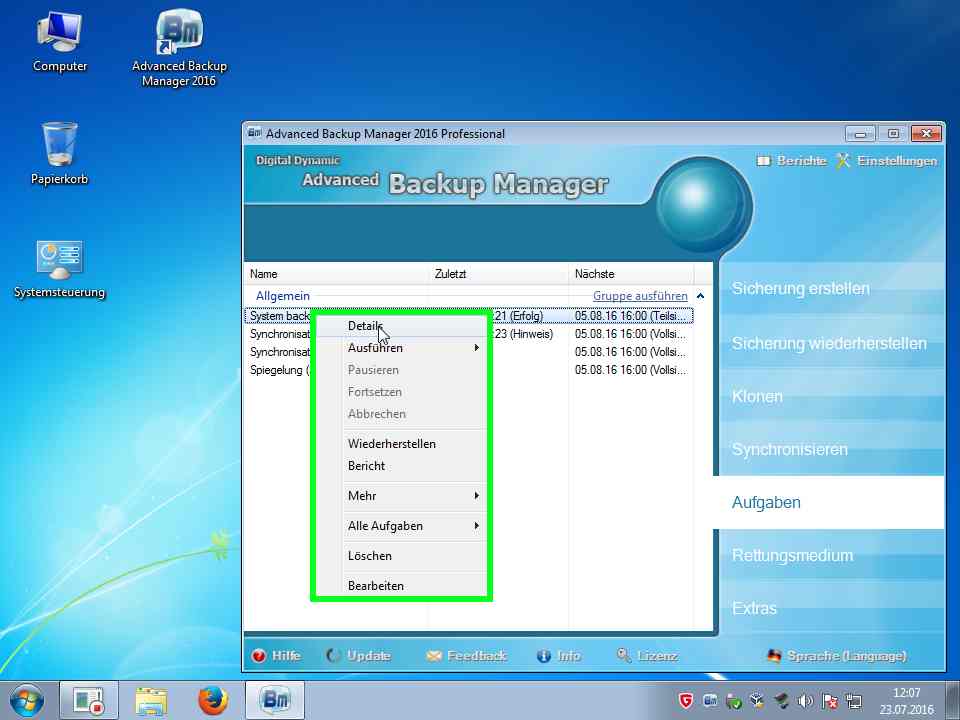The height and width of the screenshot is (720, 960).
Task: Open Klonen in the sidebar
Action: point(831,396)
